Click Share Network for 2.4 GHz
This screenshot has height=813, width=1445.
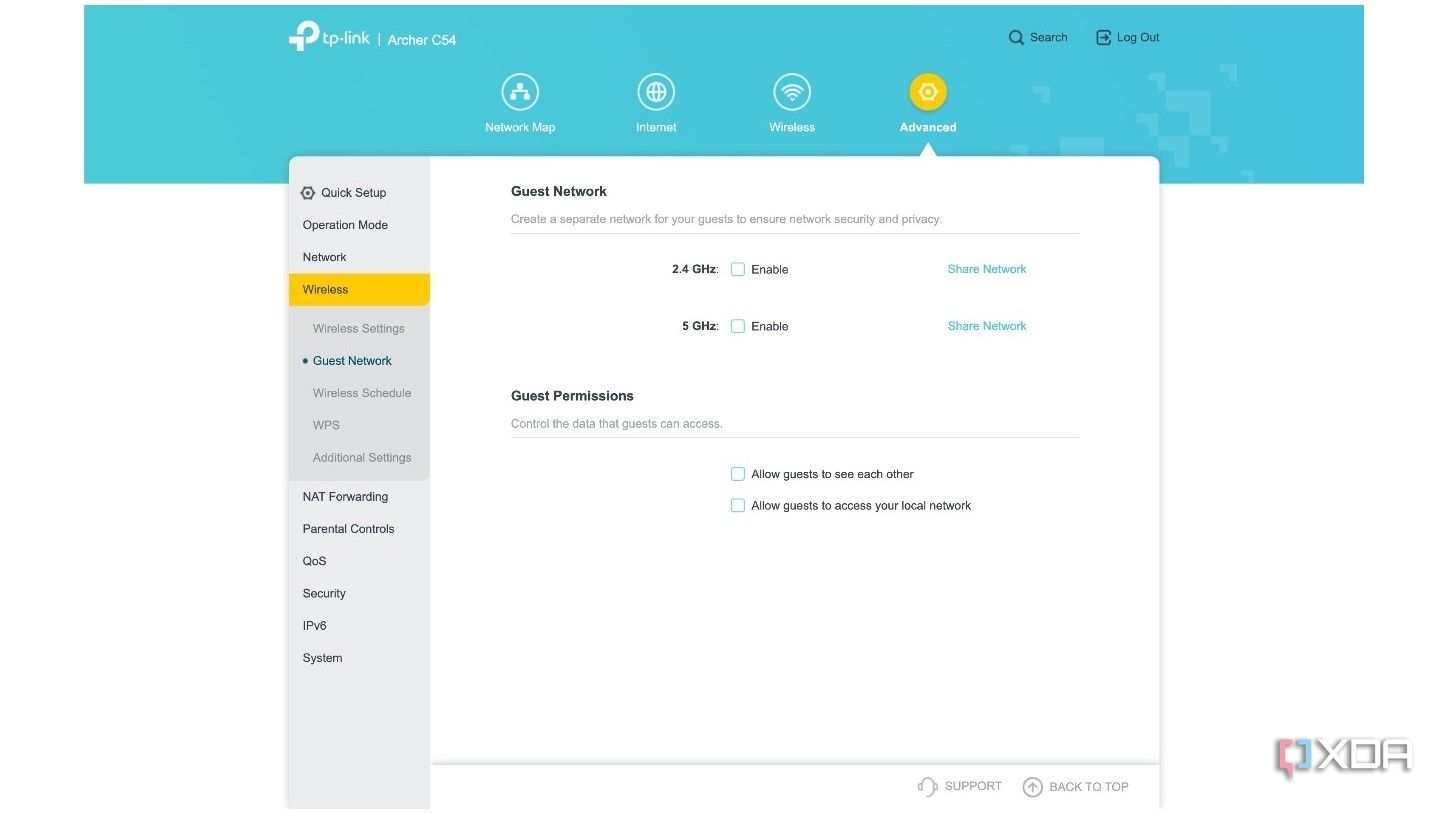coord(987,269)
